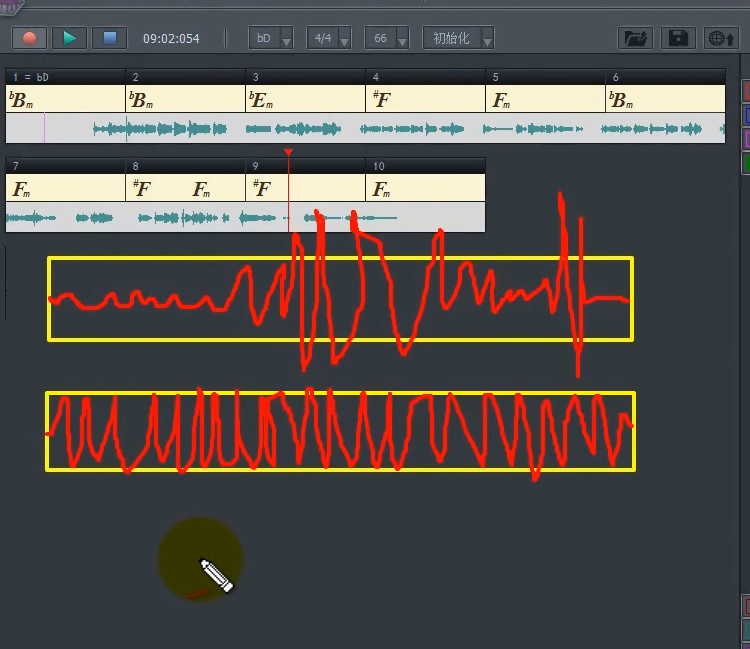Select the bEm chord in measure 3
This screenshot has height=649, width=750.
point(261,100)
